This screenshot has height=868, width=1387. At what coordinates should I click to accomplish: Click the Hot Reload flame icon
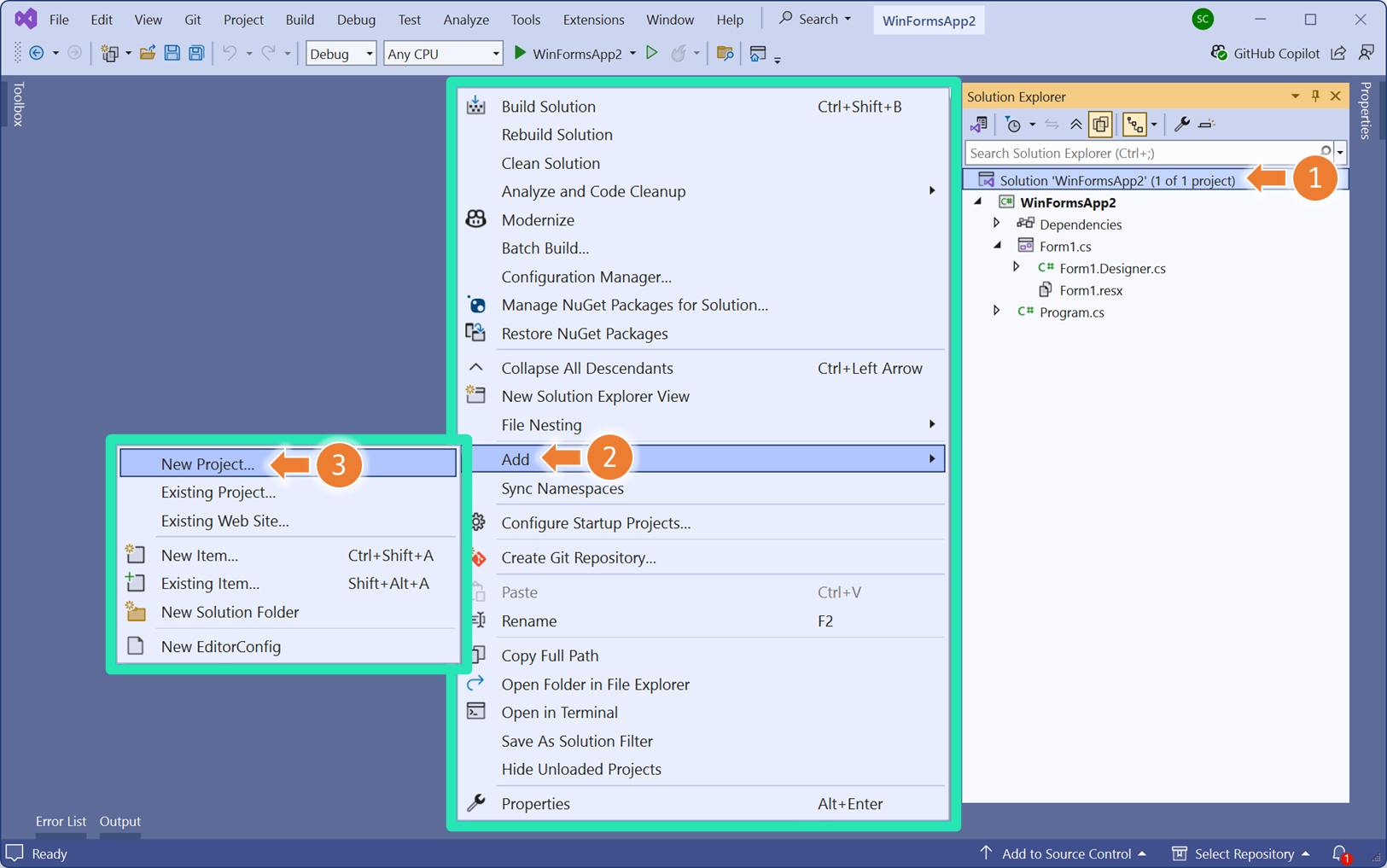tap(679, 53)
